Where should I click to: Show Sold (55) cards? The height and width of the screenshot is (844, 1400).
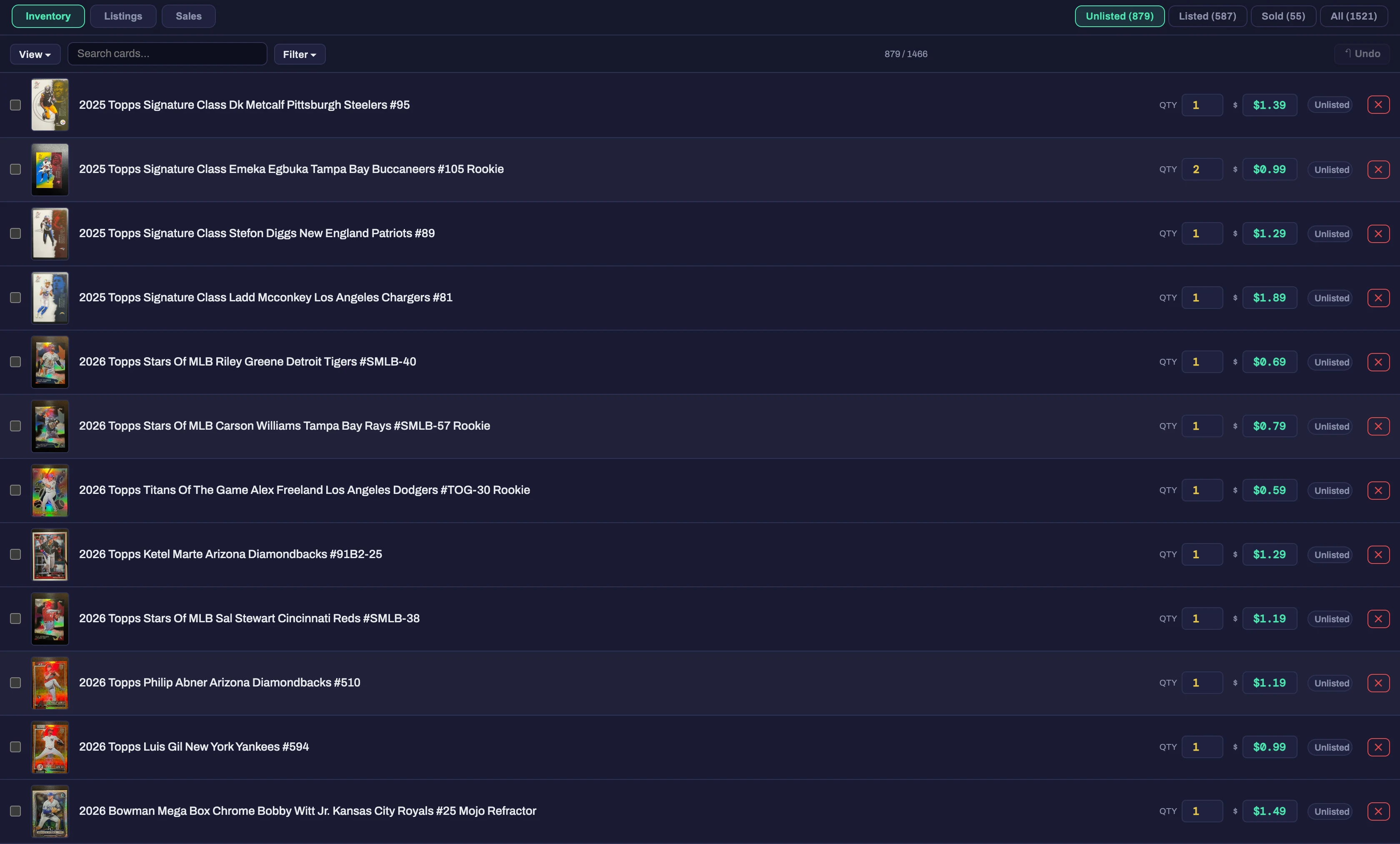point(1283,17)
